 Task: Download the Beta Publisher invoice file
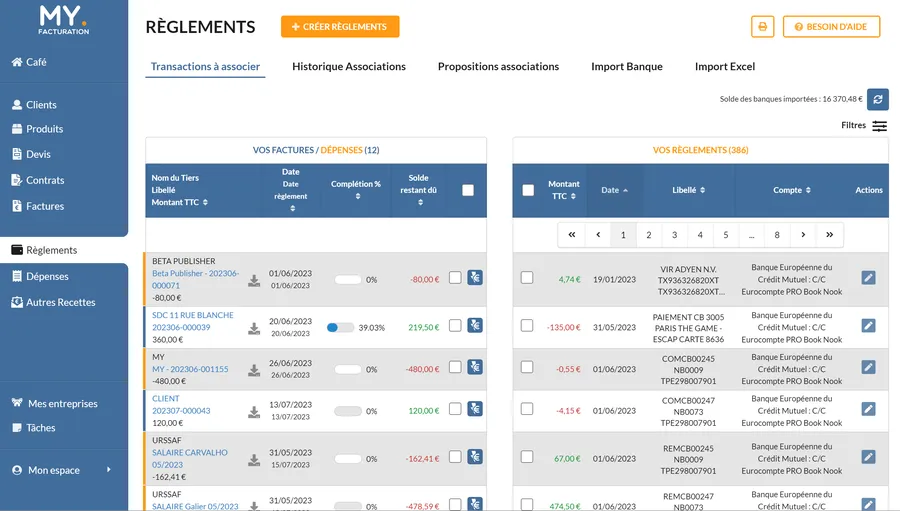pyautogui.click(x=254, y=280)
